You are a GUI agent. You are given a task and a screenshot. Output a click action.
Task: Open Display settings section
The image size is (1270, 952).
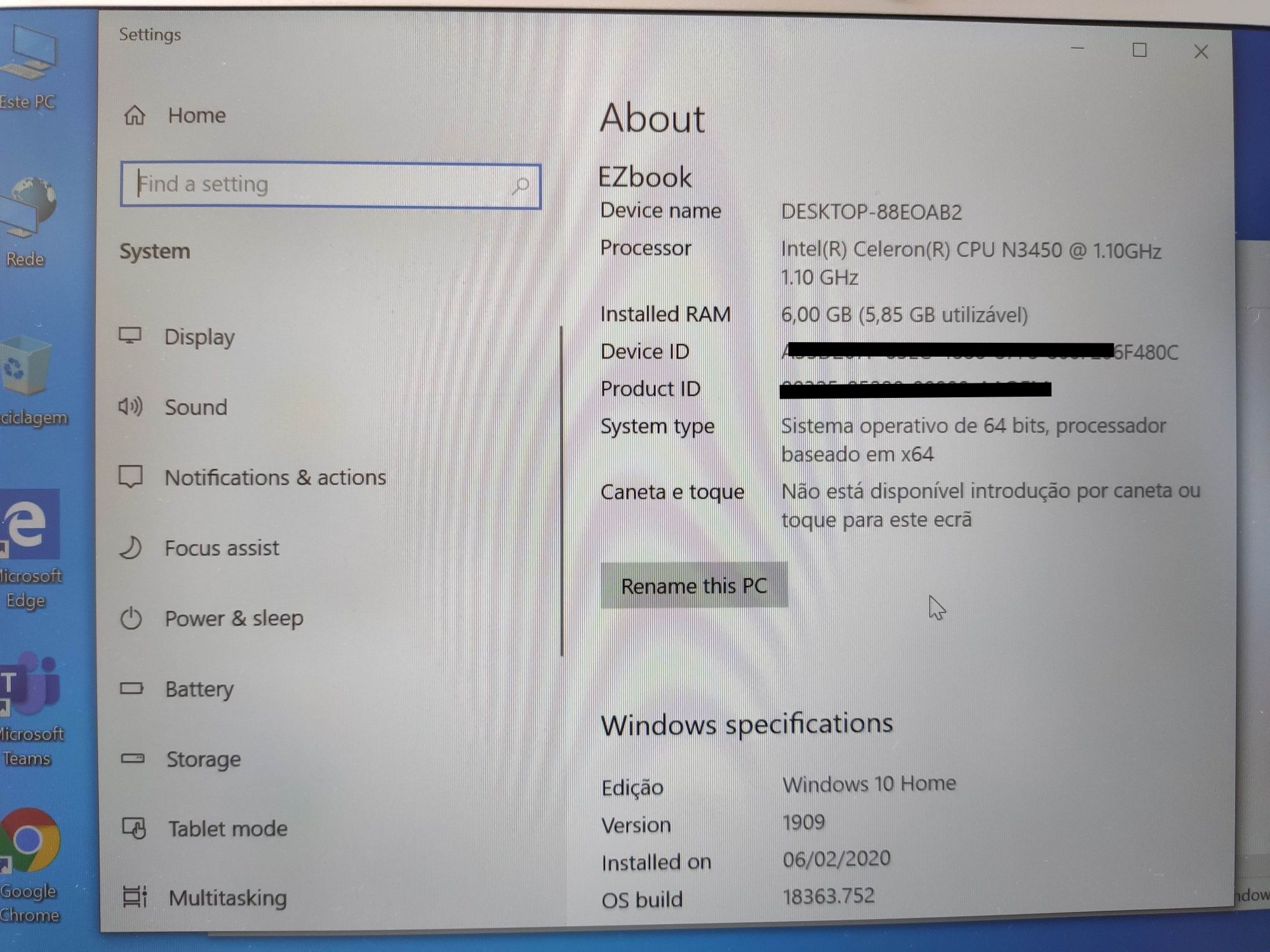point(196,337)
